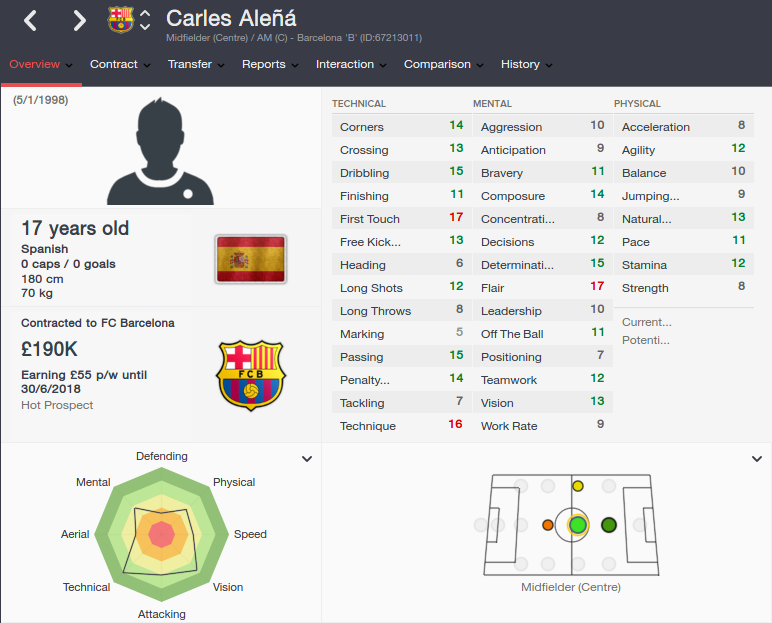Image resolution: width=772 pixels, height=623 pixels.
Task: Open the Contract dropdown menu
Action: tap(120, 65)
